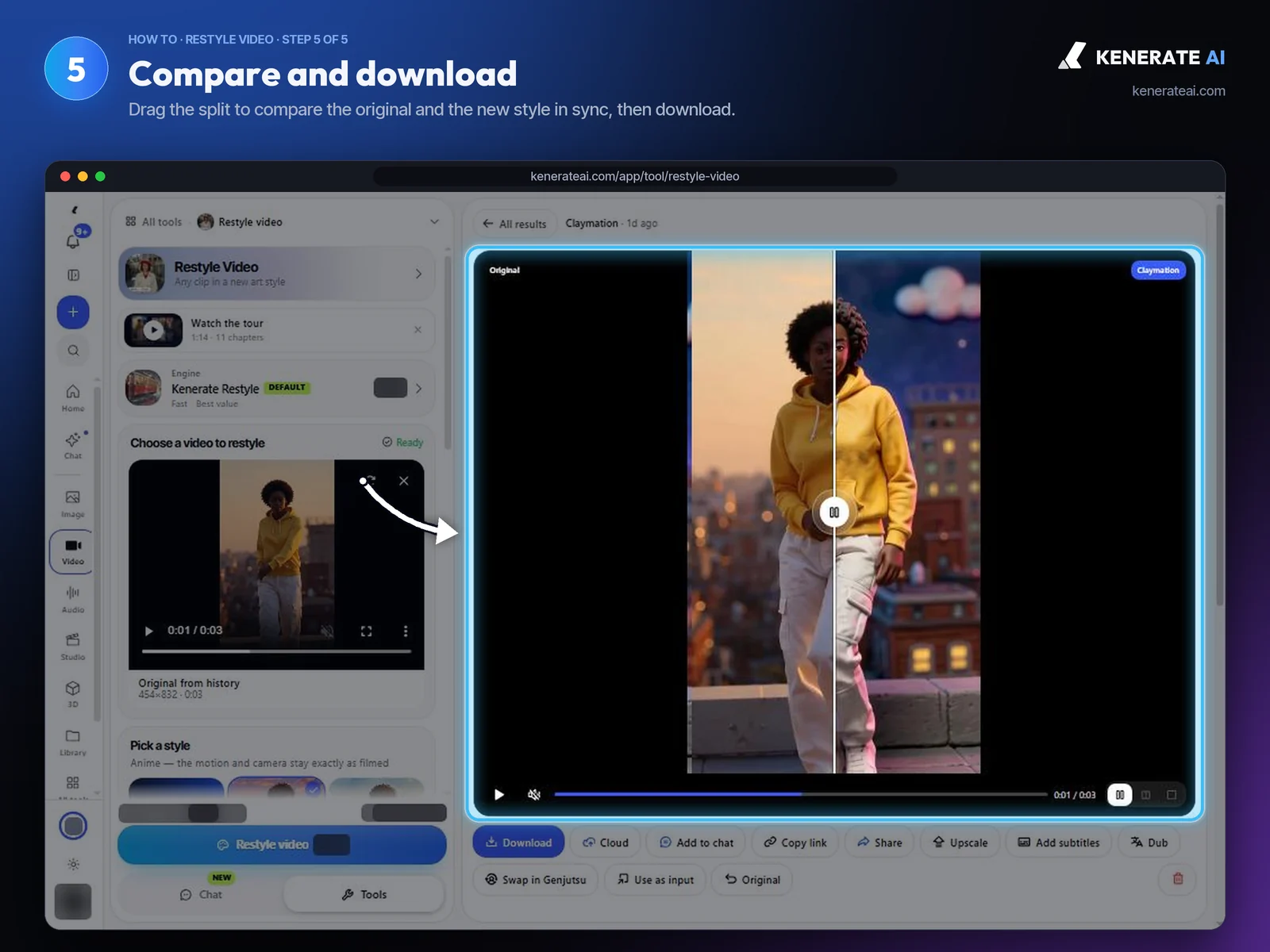1270x952 pixels.
Task: Copy link to the result
Action: (x=795, y=843)
